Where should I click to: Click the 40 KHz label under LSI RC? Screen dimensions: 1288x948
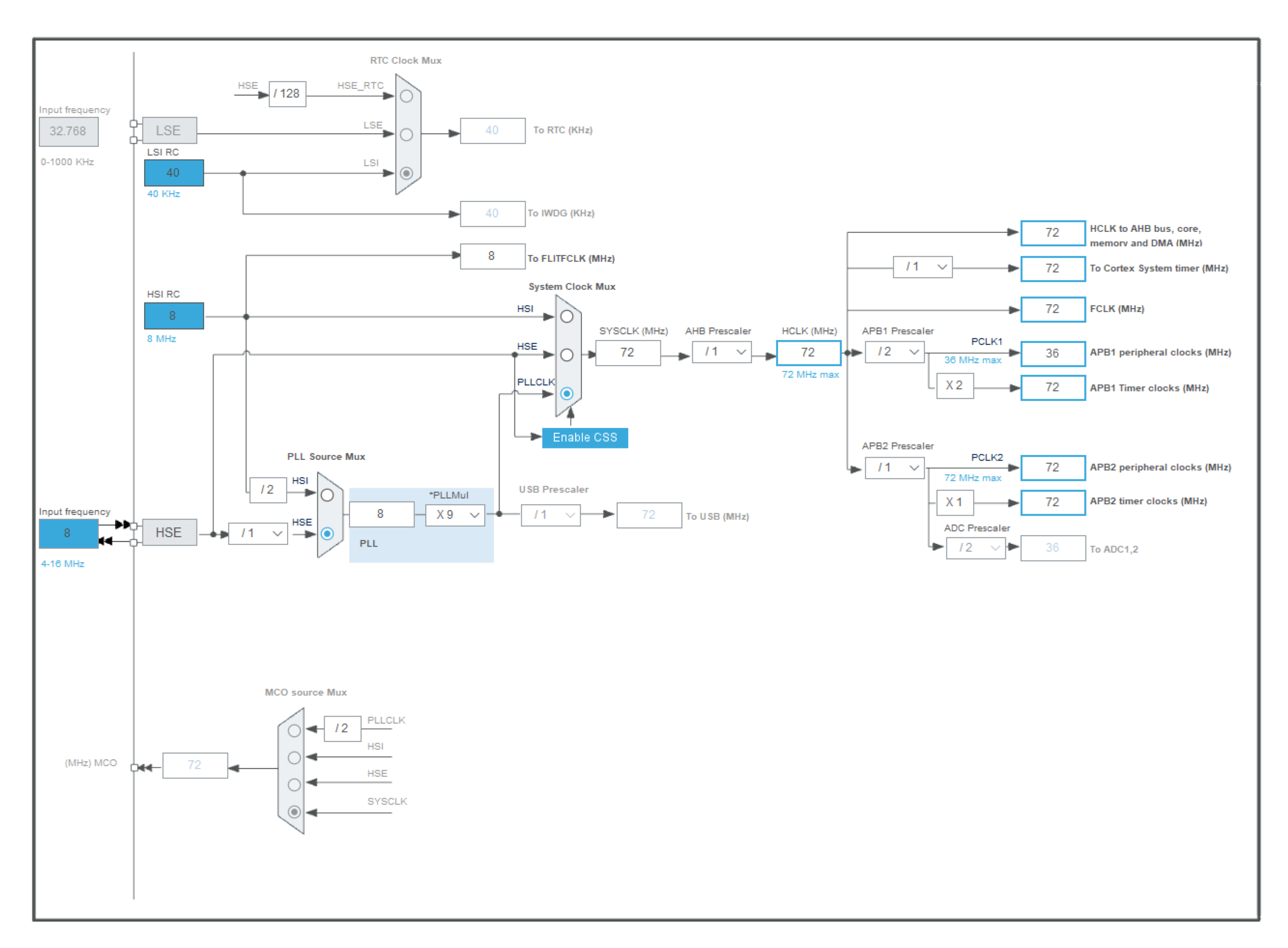[163, 193]
